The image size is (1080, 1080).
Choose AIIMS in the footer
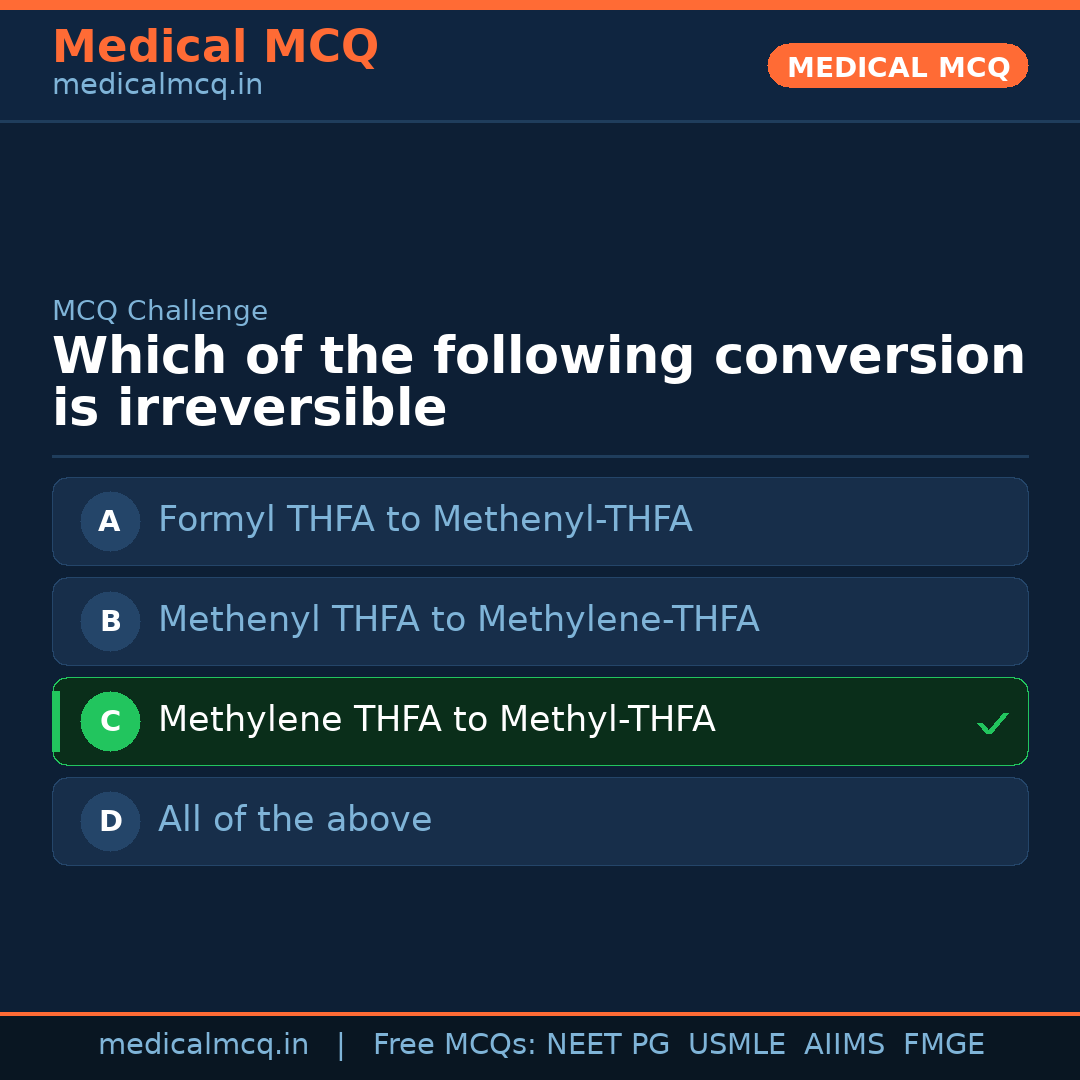[844, 1045]
